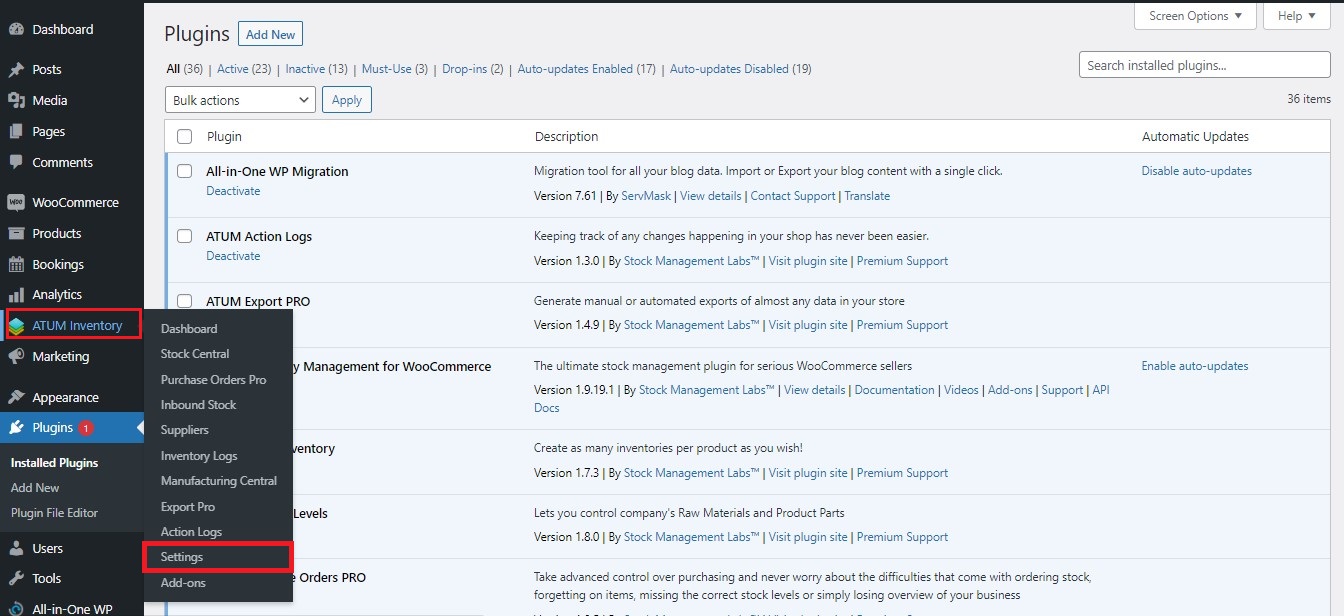Image resolution: width=1344 pixels, height=616 pixels.
Task: Open Manufacturing Central in ATUM submenu
Action: (x=219, y=481)
